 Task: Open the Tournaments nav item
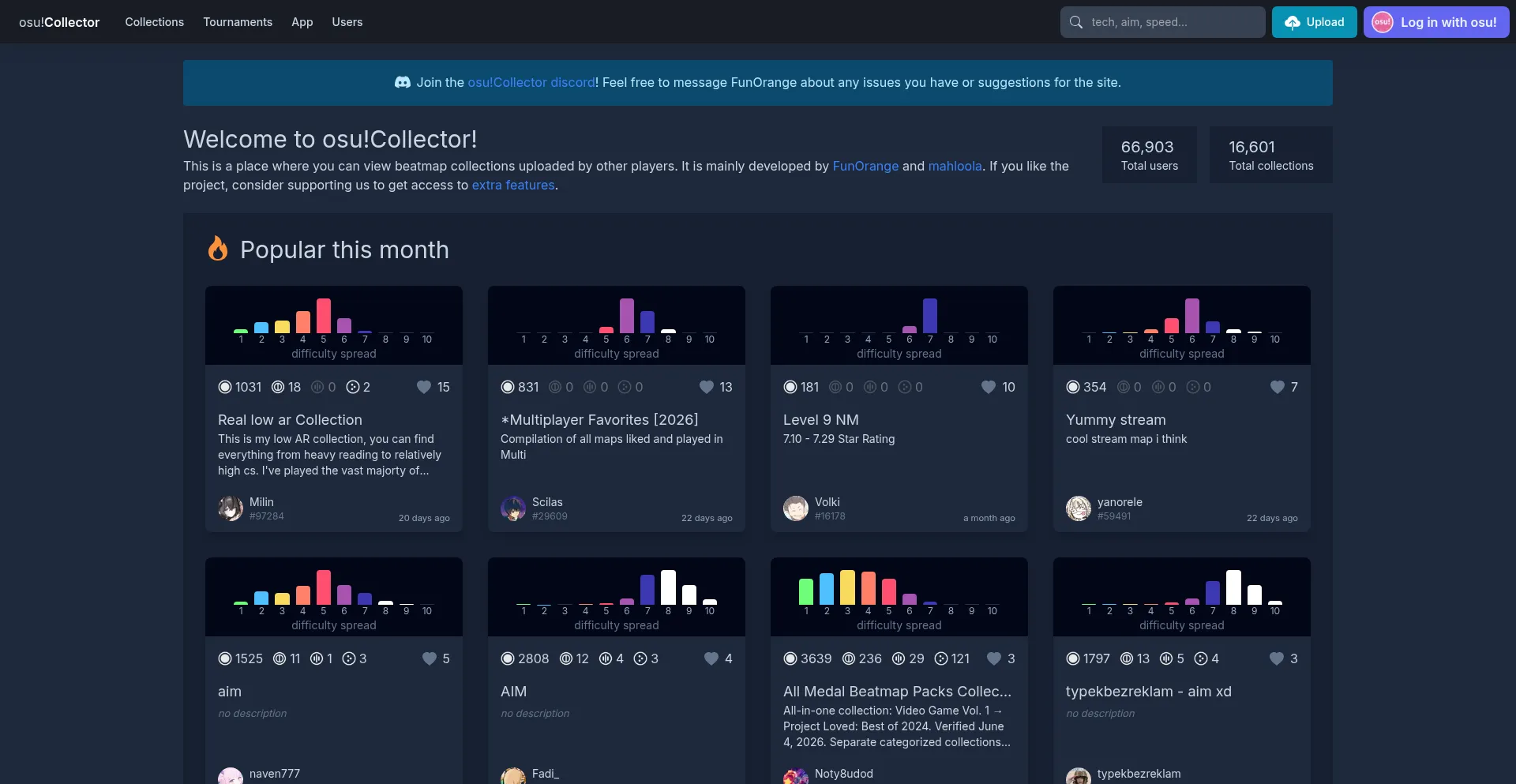pos(238,22)
